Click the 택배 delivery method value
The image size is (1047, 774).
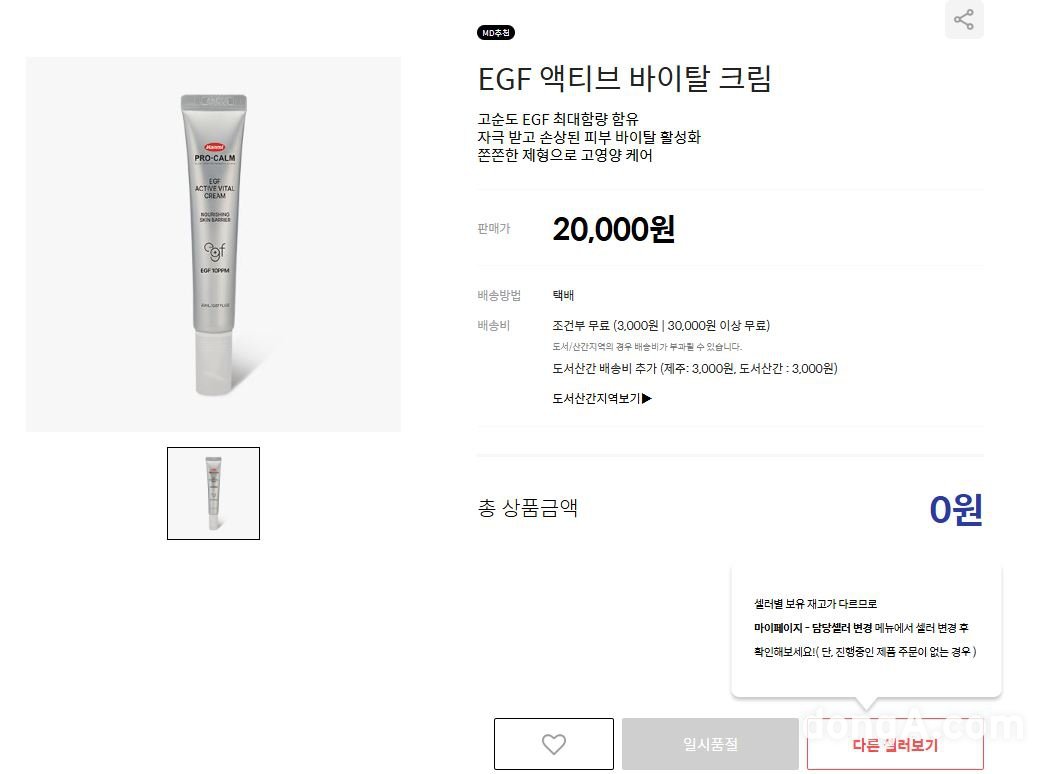tap(564, 295)
